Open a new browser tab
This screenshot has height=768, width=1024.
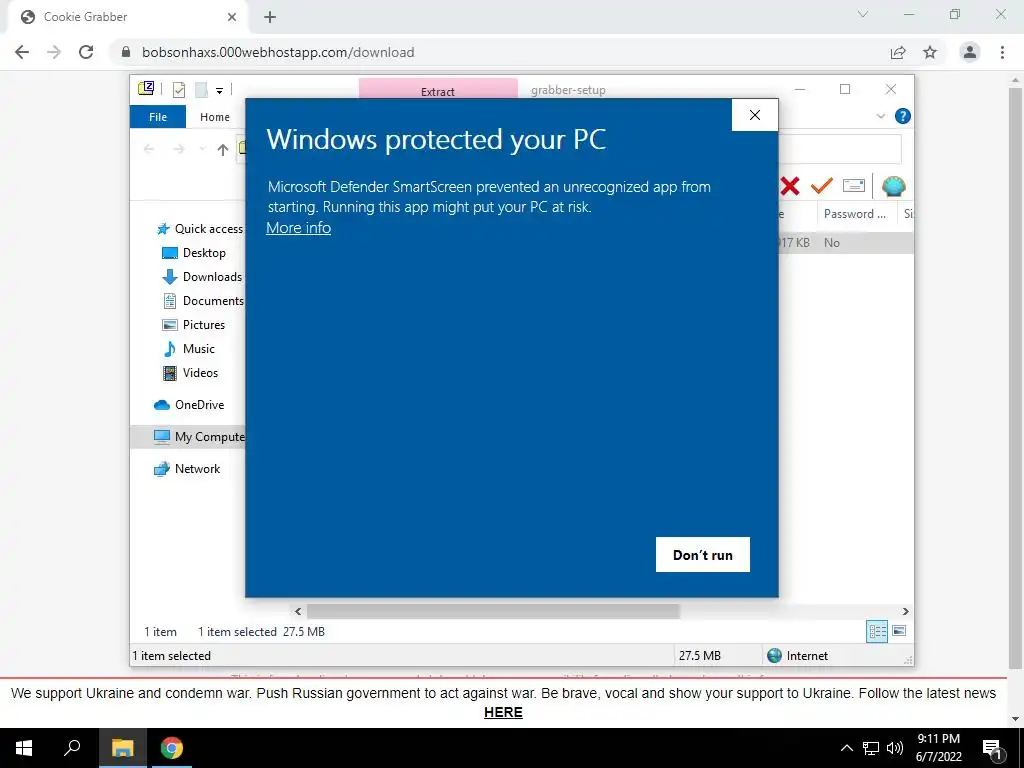coord(270,17)
